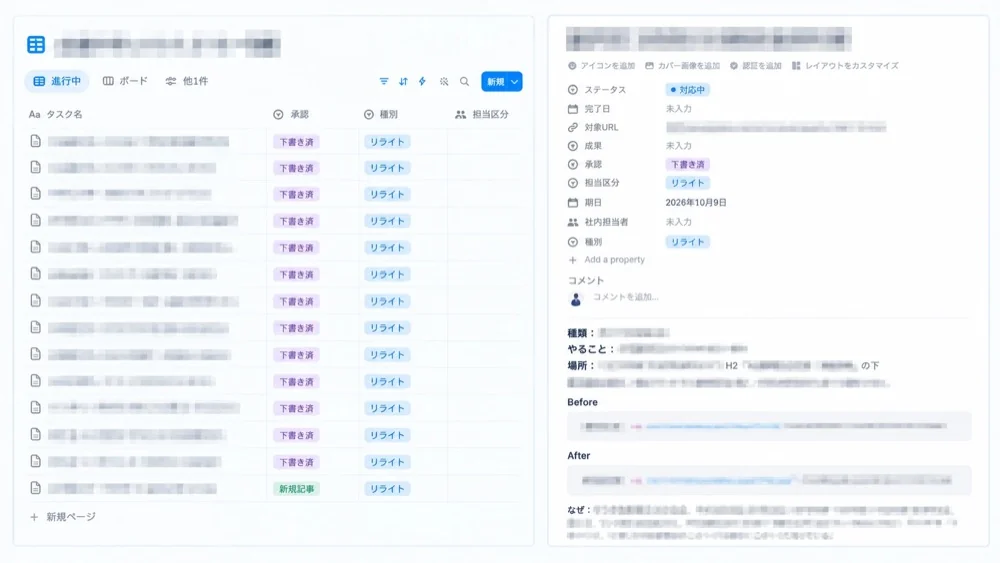Open the 承認 column header menu
Screen dimensions: 1000x563
291,115
